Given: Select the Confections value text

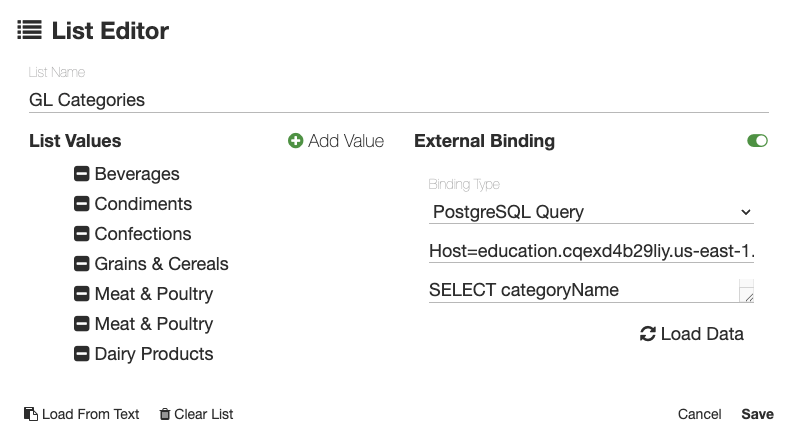Looking at the screenshot, I should pyautogui.click(x=143, y=234).
